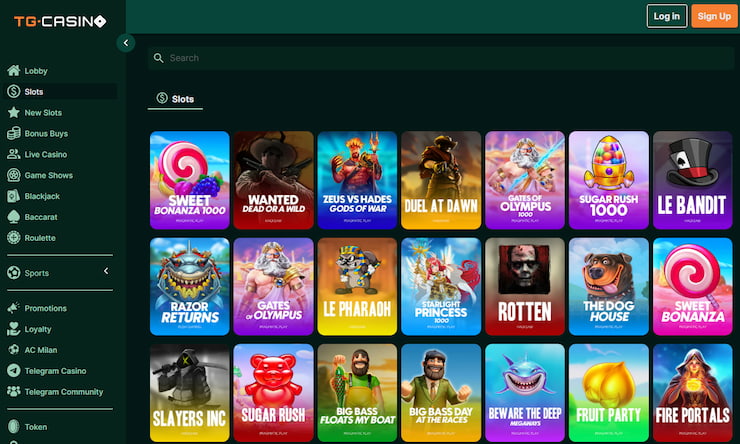
Task: Collapse the sidebar with the round chevron button
Action: tap(126, 42)
